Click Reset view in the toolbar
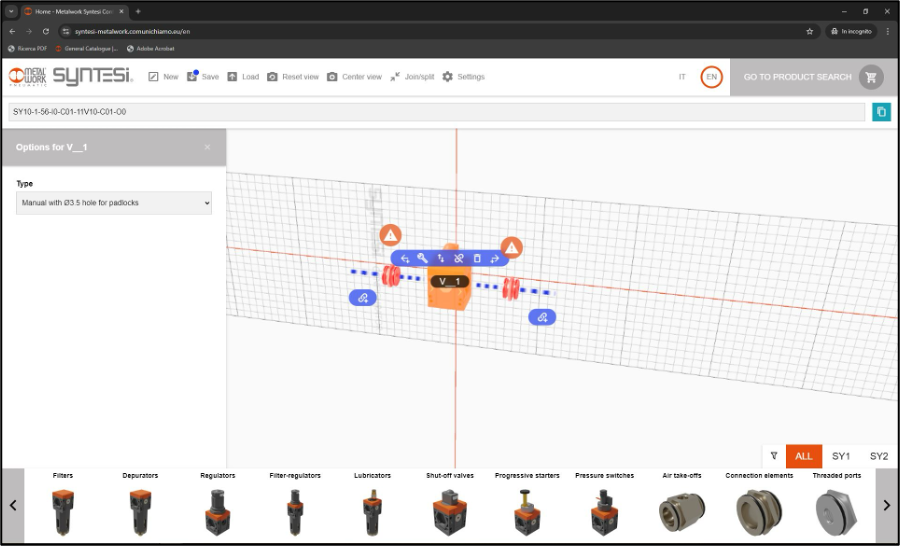The height and width of the screenshot is (546, 900). coord(292,77)
